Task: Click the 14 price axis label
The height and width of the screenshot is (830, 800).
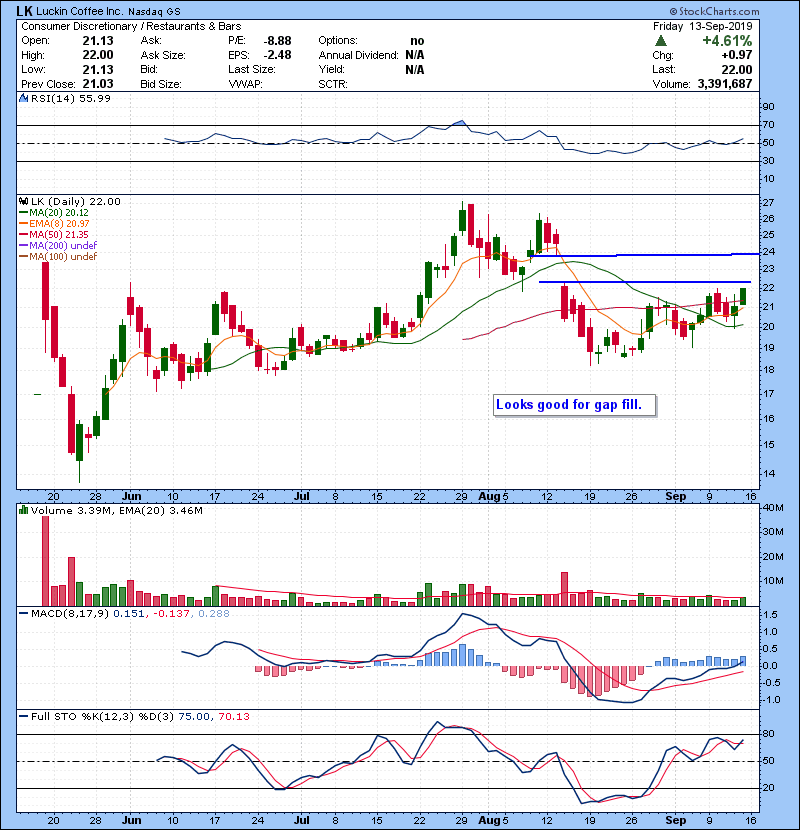Action: 768,474
